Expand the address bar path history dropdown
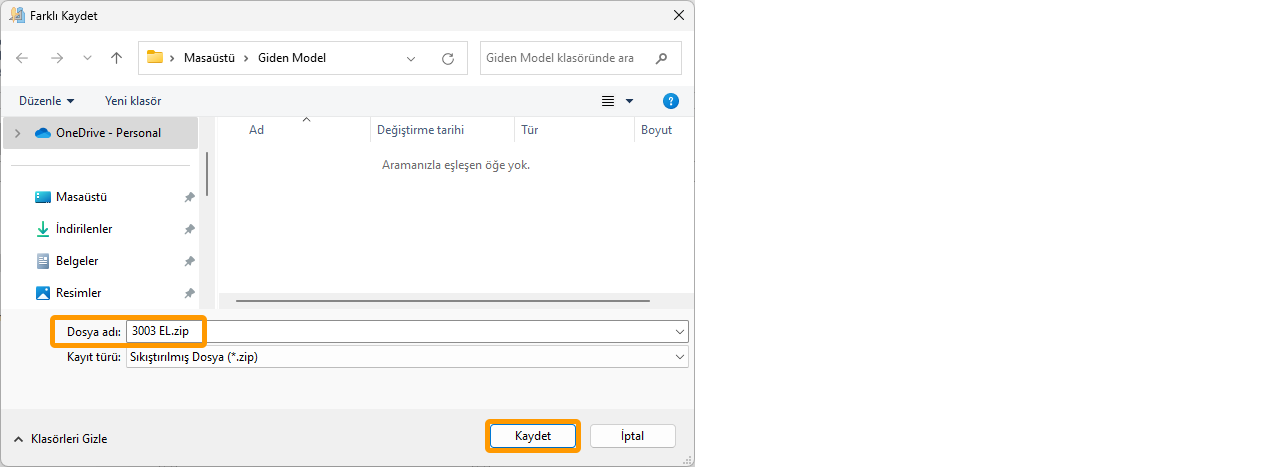This screenshot has height=467, width=1270. pyautogui.click(x=411, y=58)
